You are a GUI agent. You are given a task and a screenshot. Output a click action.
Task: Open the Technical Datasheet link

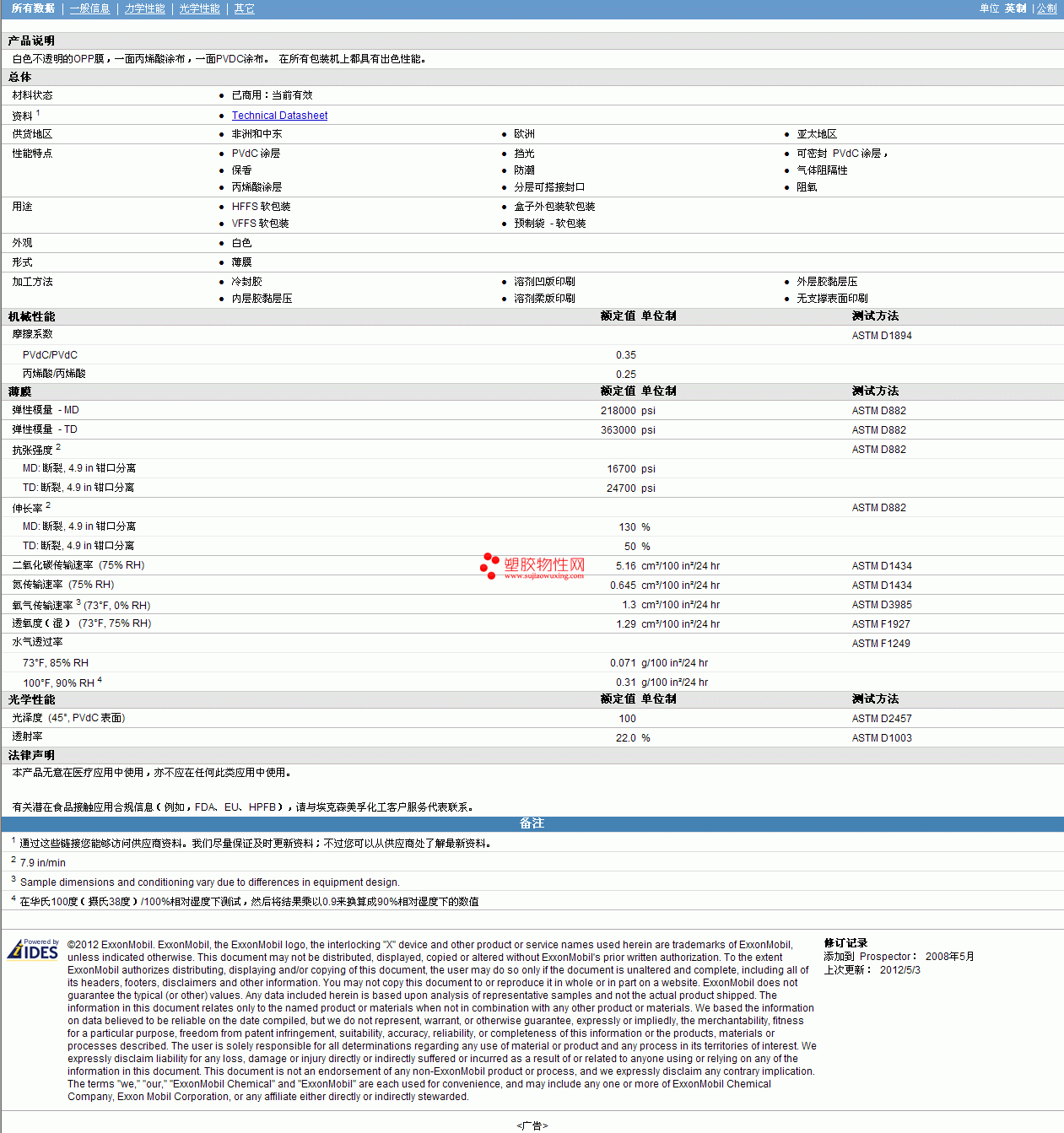click(x=279, y=116)
